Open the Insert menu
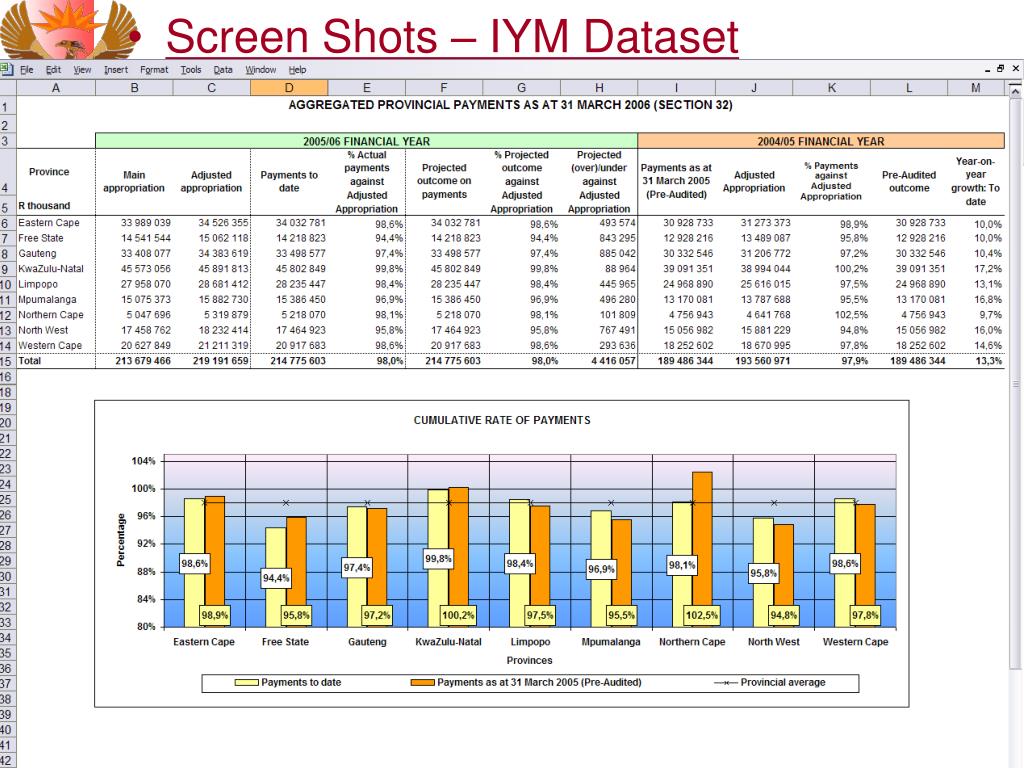The height and width of the screenshot is (768, 1024). tap(116, 70)
